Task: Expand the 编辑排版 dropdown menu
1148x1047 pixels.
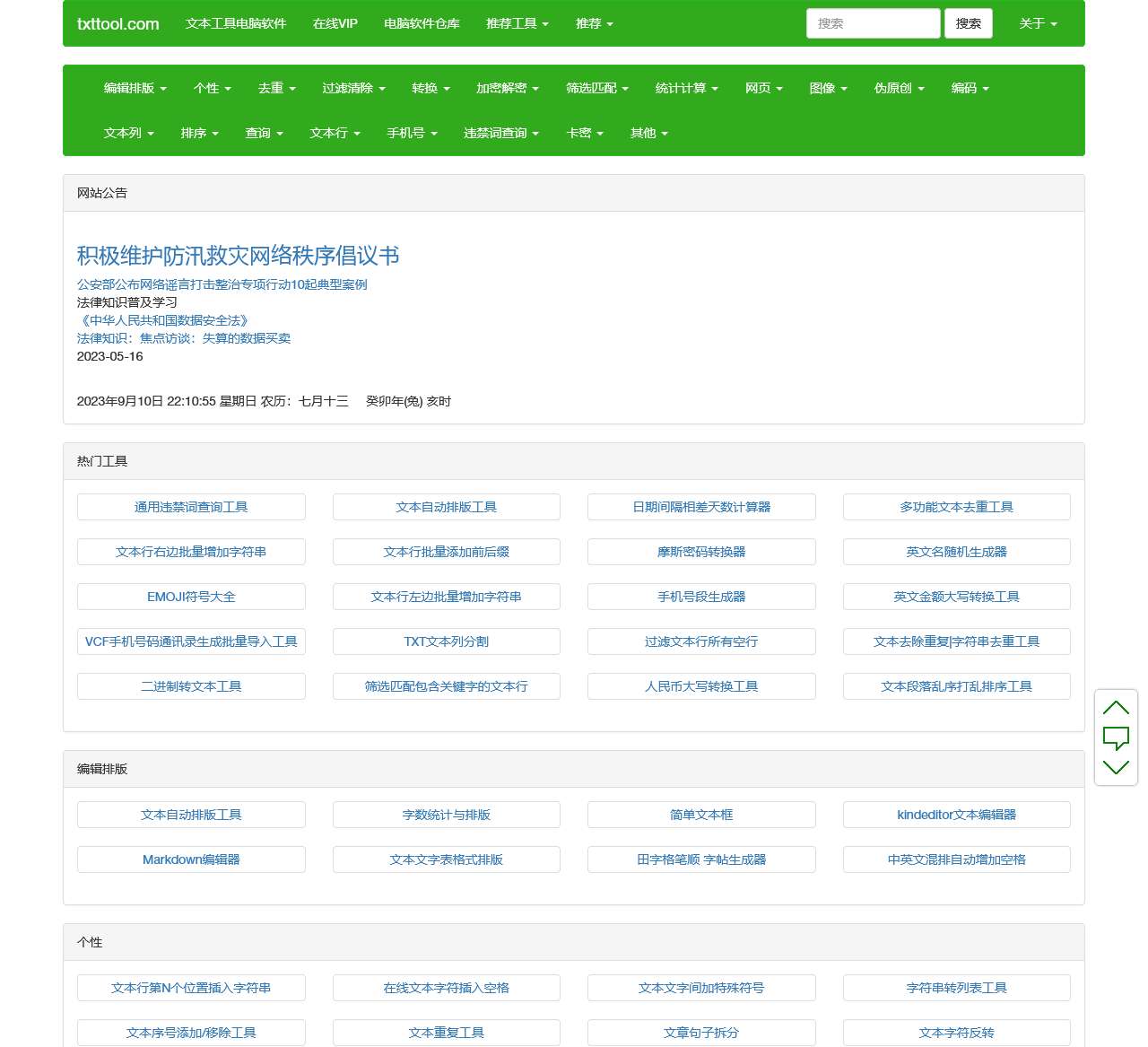Action: [x=135, y=88]
